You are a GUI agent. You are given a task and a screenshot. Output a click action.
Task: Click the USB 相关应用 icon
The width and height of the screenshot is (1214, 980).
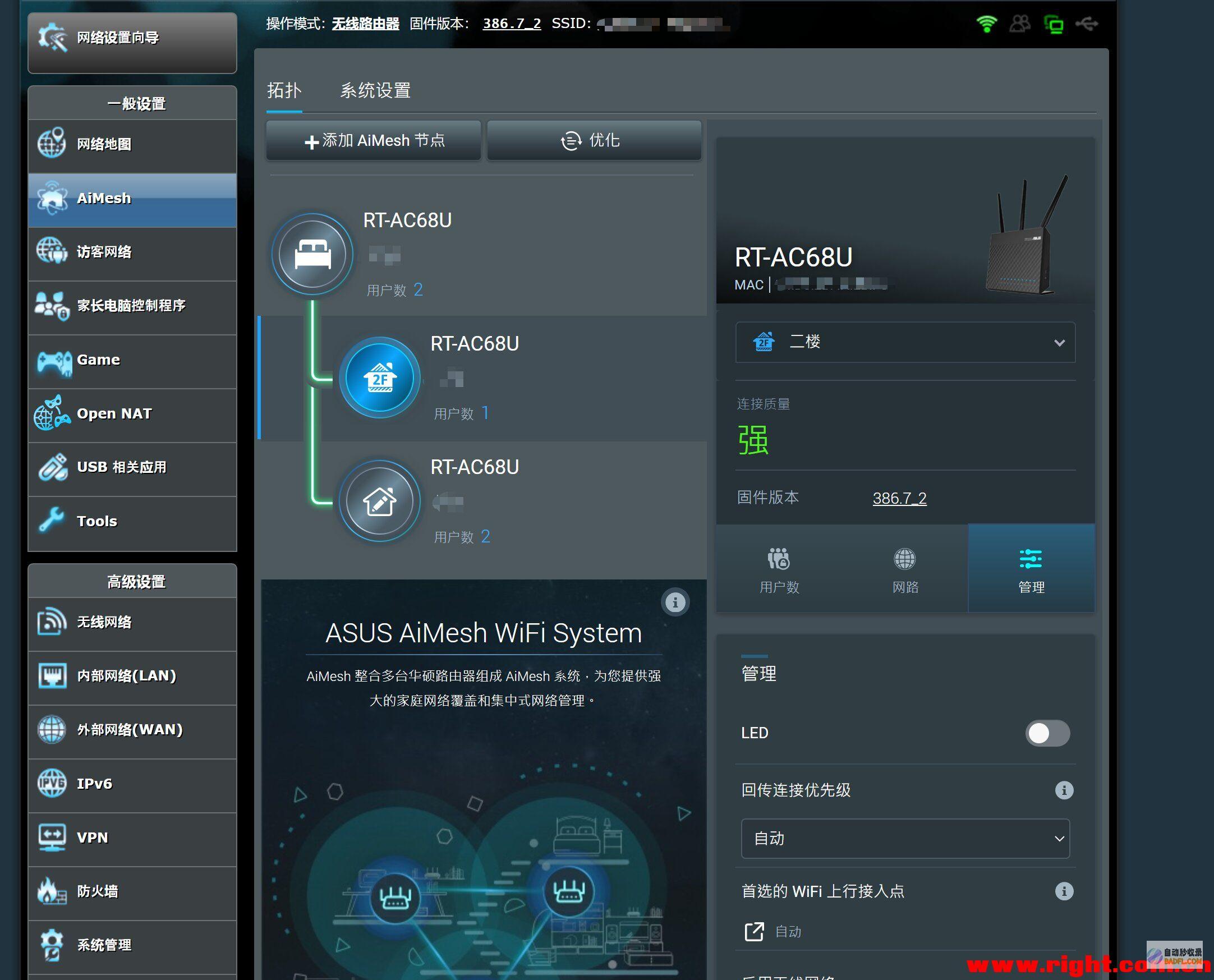pyautogui.click(x=52, y=467)
